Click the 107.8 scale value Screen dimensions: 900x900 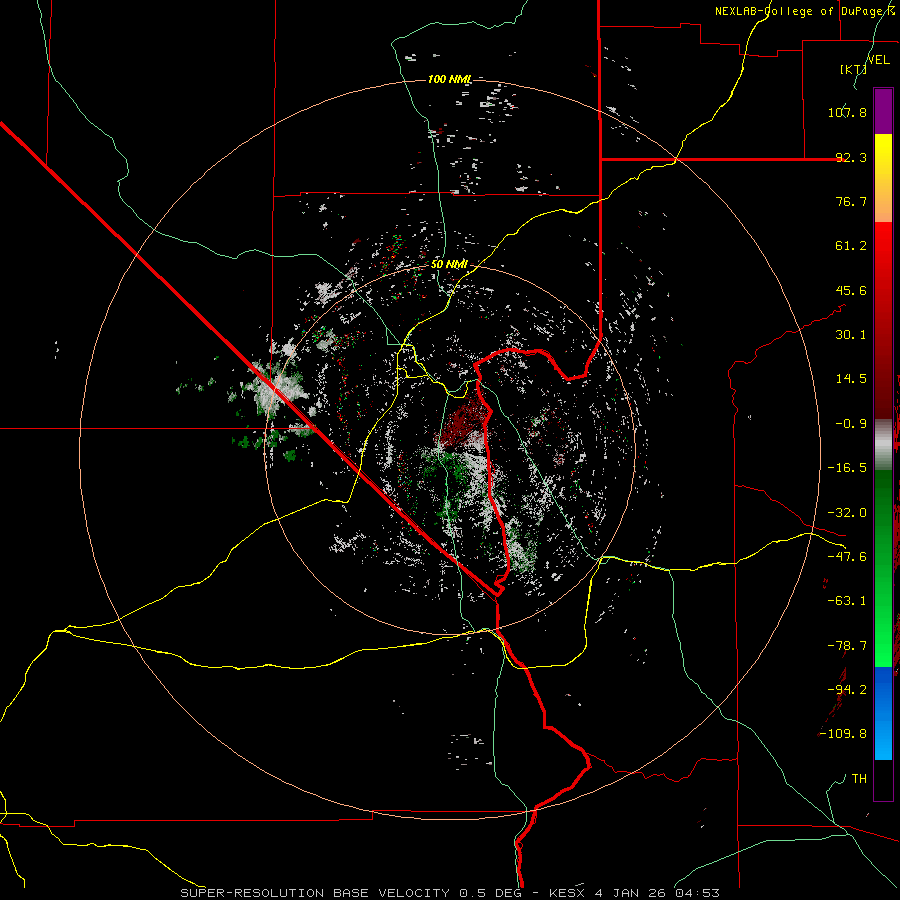(847, 112)
